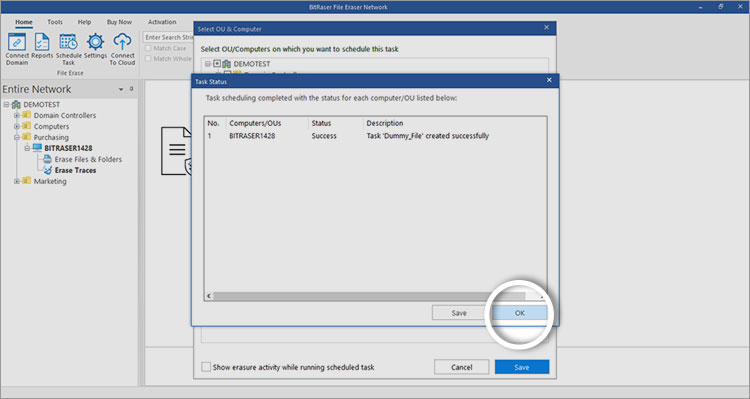Expand the Marketing node
750x399 pixels.
tap(17, 181)
